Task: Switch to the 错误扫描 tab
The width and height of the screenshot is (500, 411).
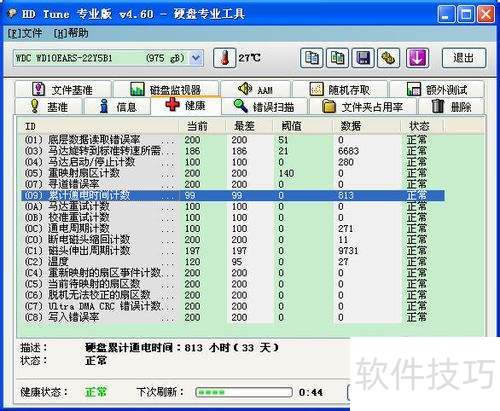Action: [x=264, y=107]
